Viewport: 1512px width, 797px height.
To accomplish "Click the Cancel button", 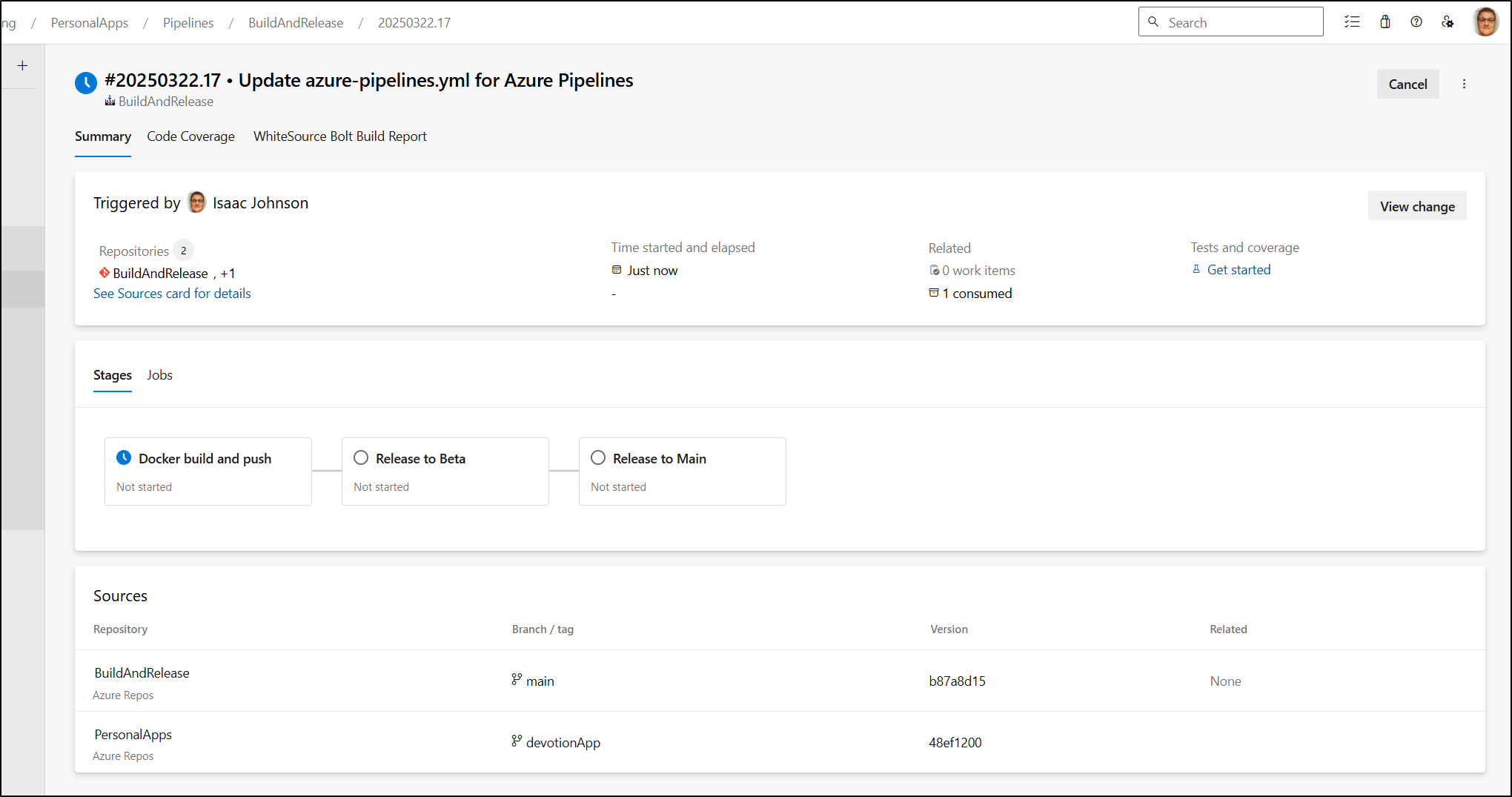I will point(1407,84).
